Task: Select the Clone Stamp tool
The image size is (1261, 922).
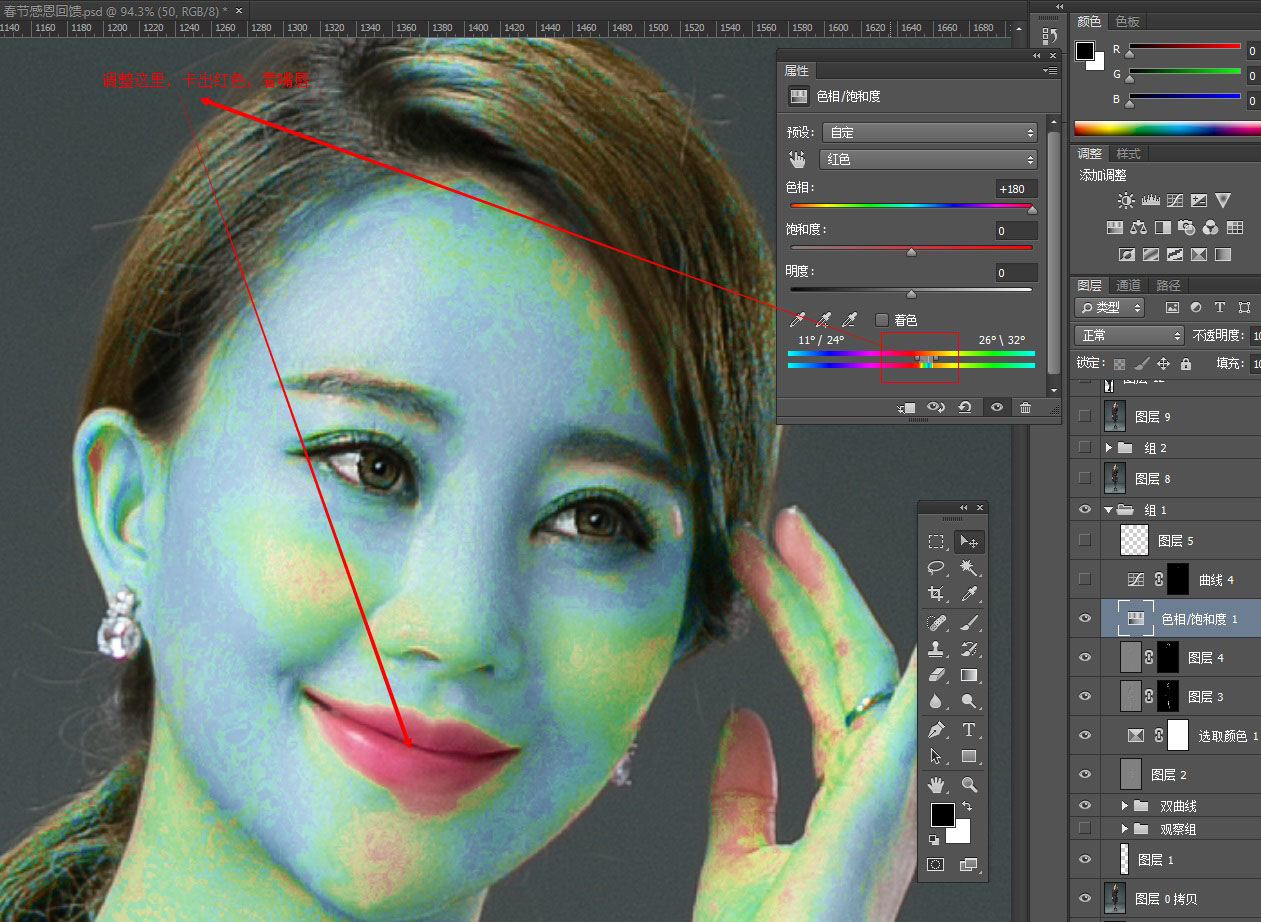Action: coord(936,649)
